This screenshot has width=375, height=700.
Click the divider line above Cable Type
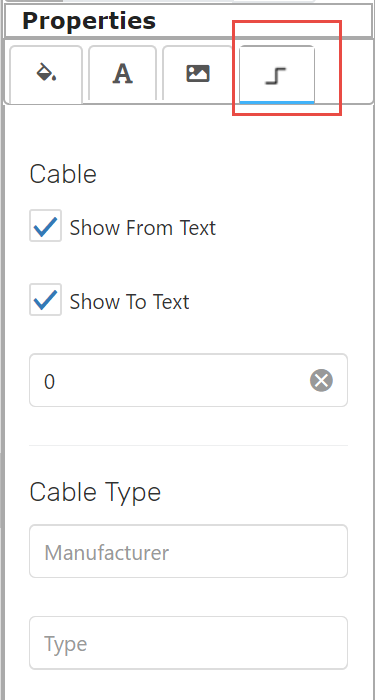coord(188,445)
